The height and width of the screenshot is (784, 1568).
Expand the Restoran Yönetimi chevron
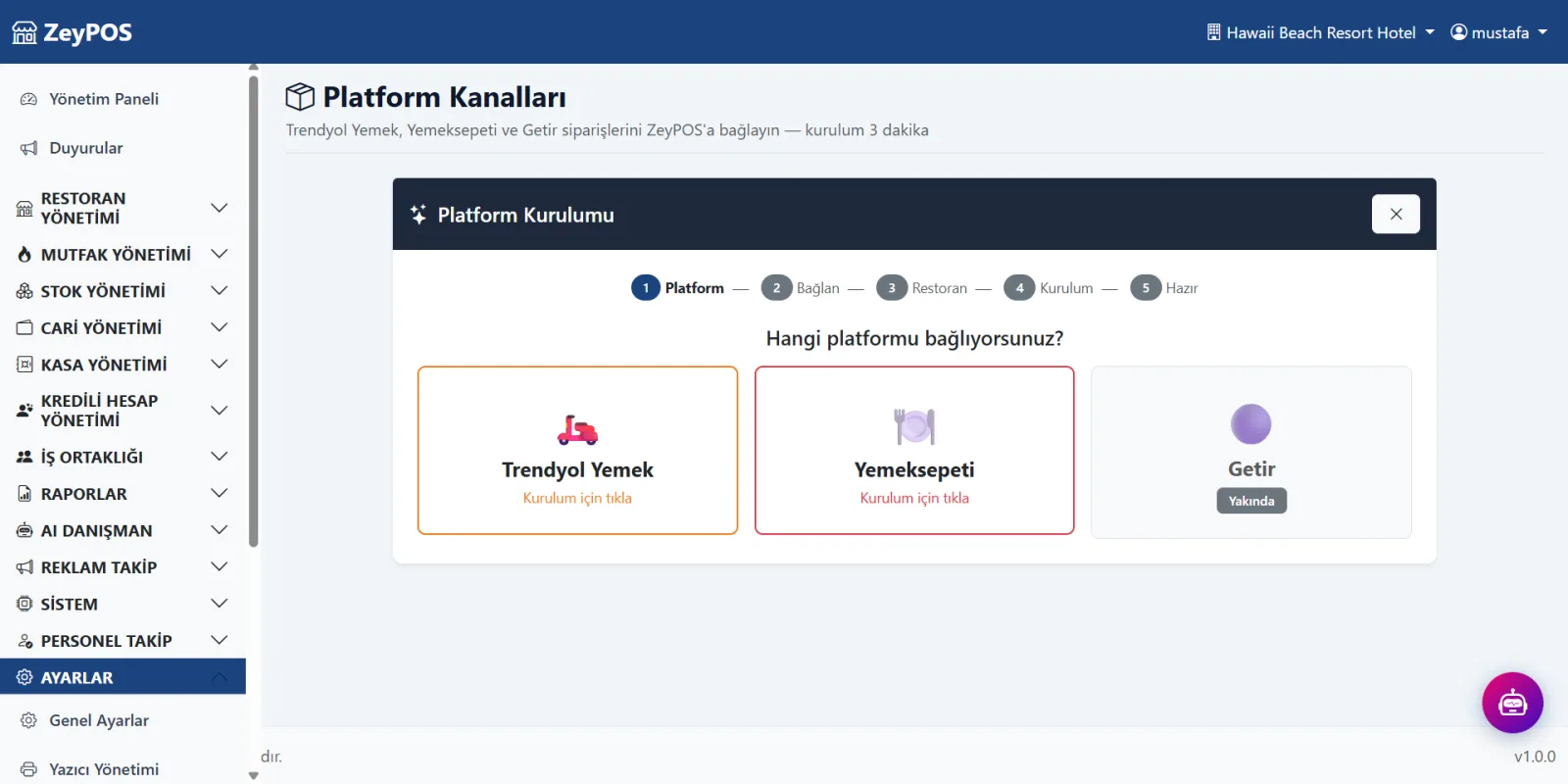coord(220,208)
